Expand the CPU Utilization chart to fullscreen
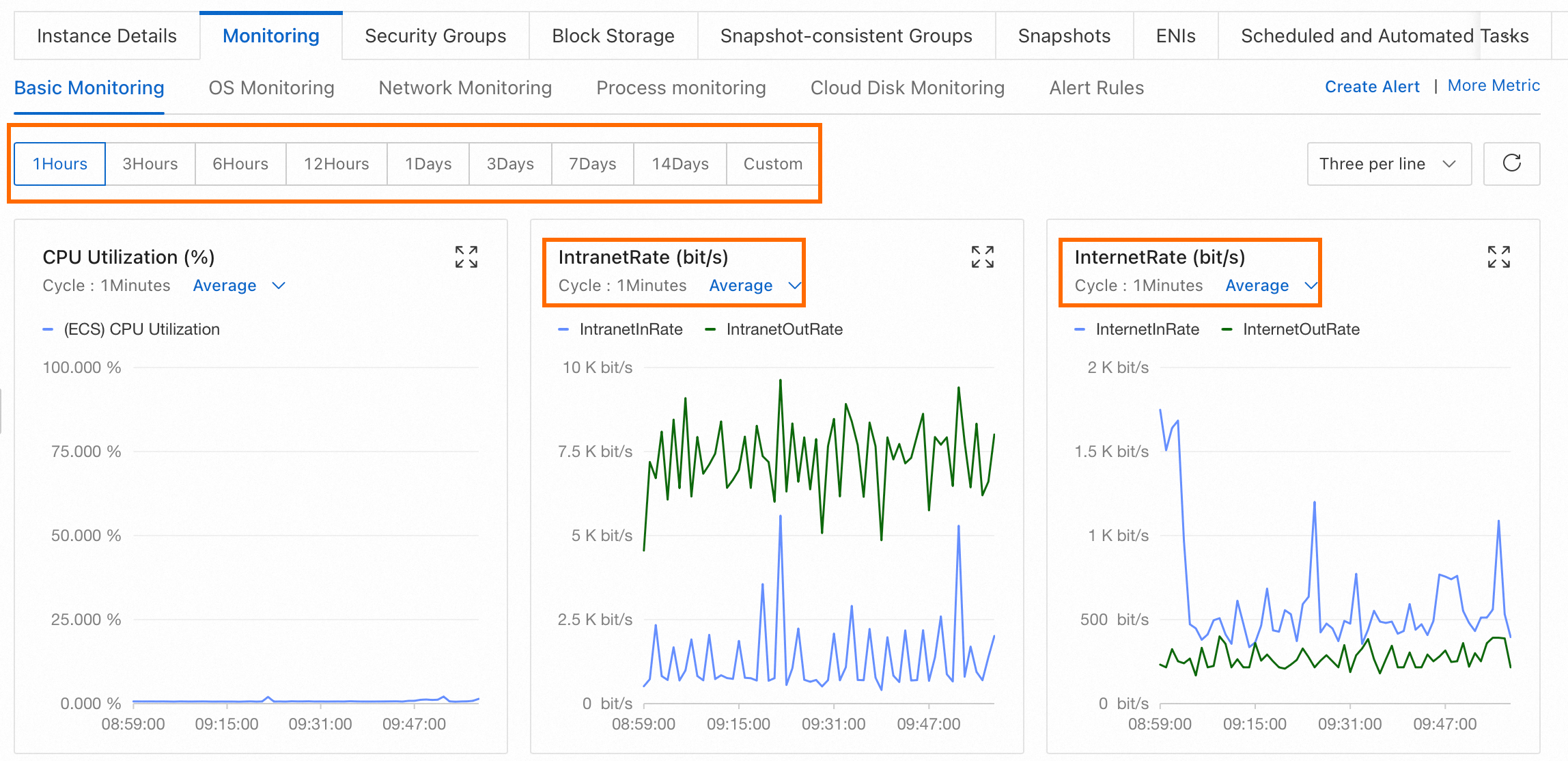This screenshot has width=1568, height=761. pyautogui.click(x=466, y=257)
